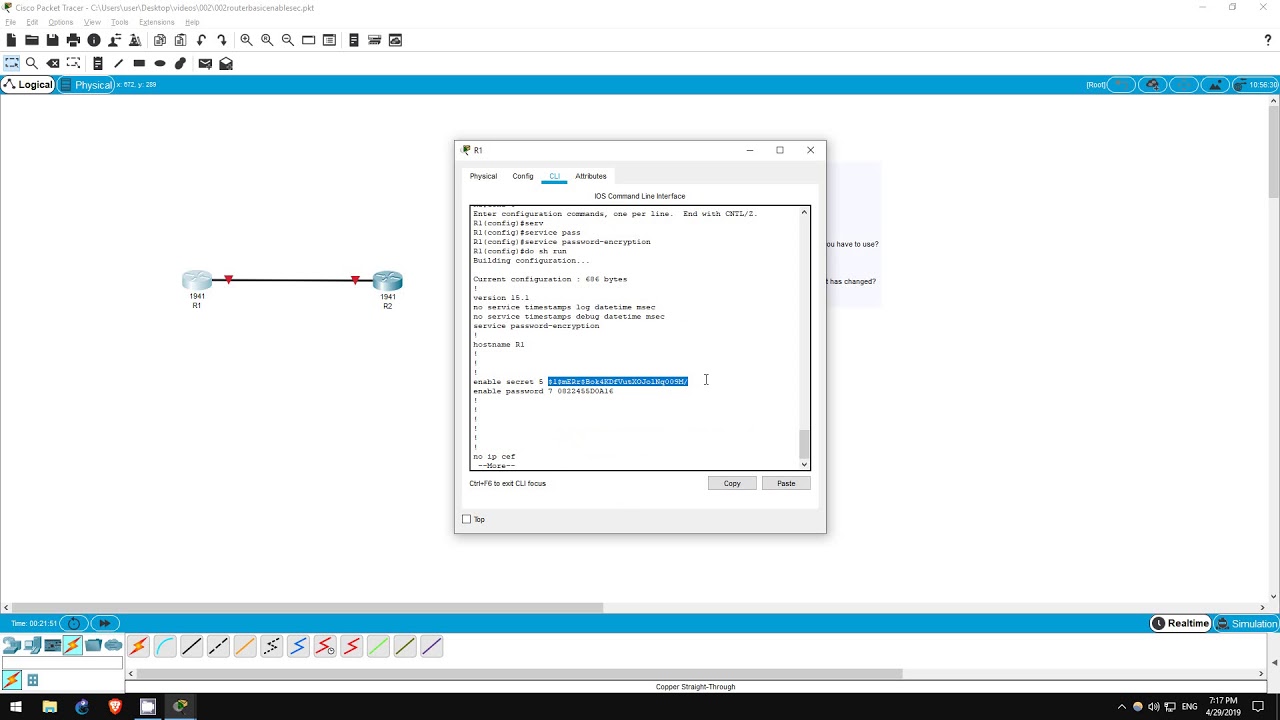Image resolution: width=1280 pixels, height=720 pixels.
Task: Click Fast Forward Time button
Action: (x=104, y=623)
